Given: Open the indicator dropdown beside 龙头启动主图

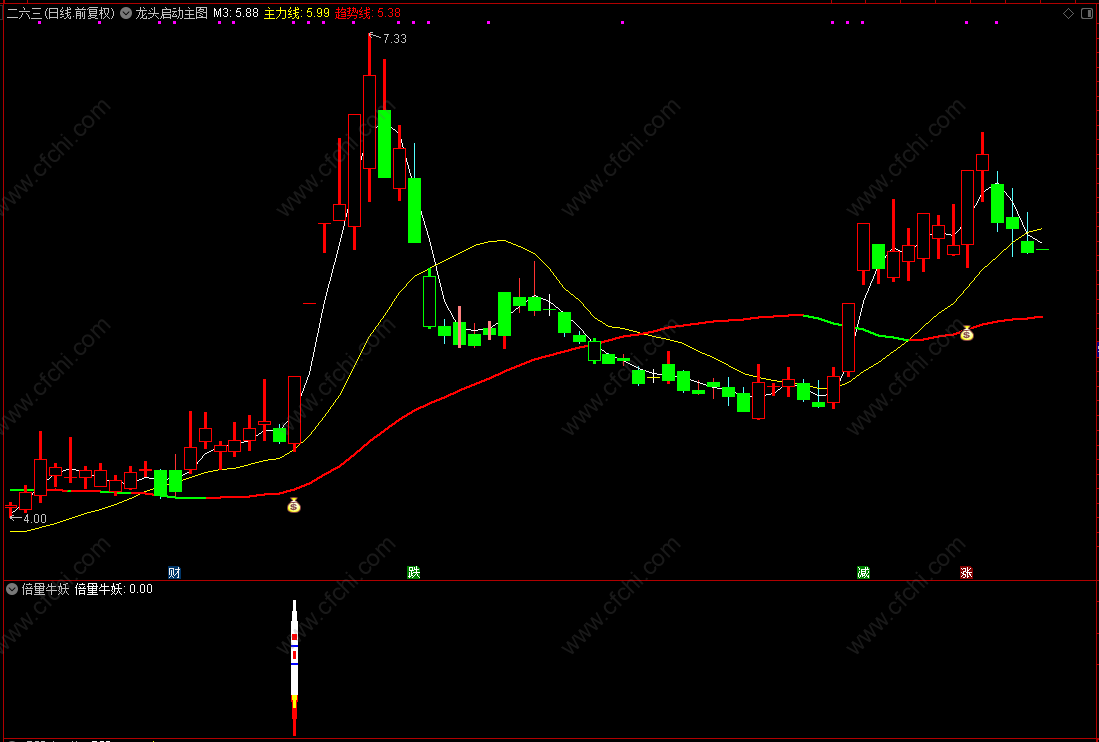Looking at the screenshot, I should [125, 13].
